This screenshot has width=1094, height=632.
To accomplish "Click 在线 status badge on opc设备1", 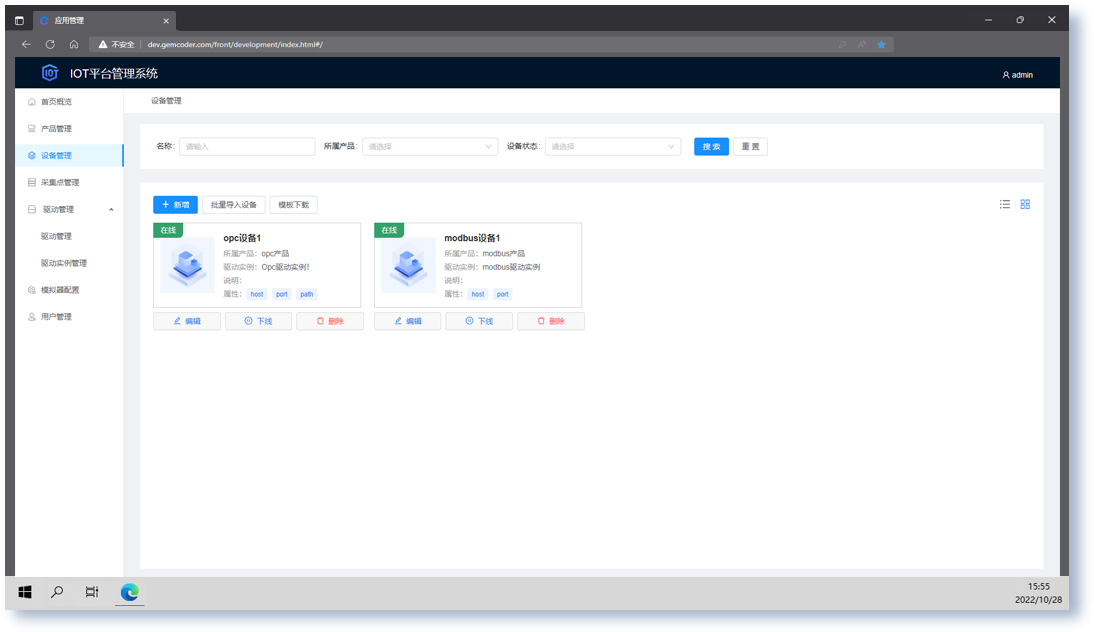I will coord(168,230).
